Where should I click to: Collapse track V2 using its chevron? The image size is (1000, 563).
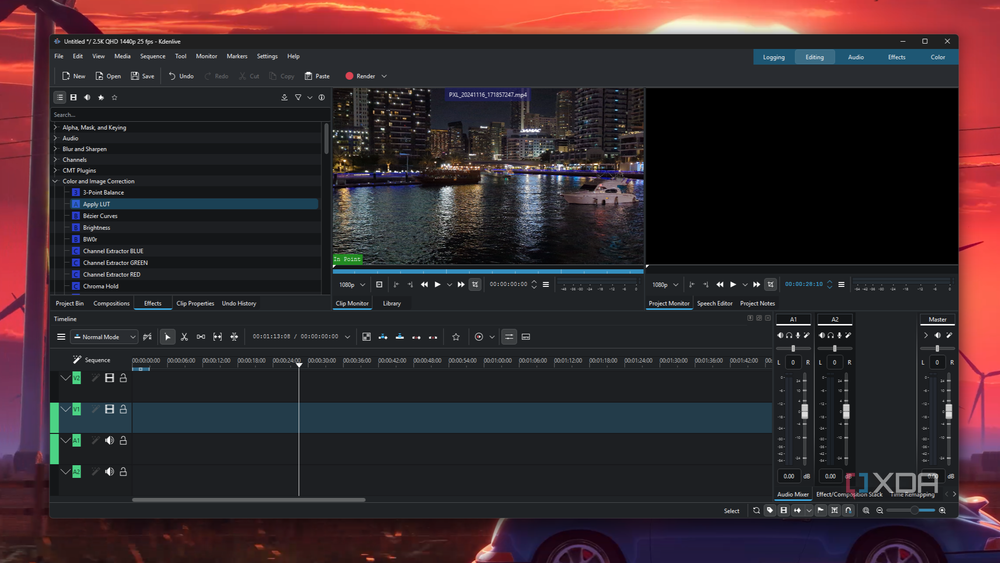click(65, 378)
